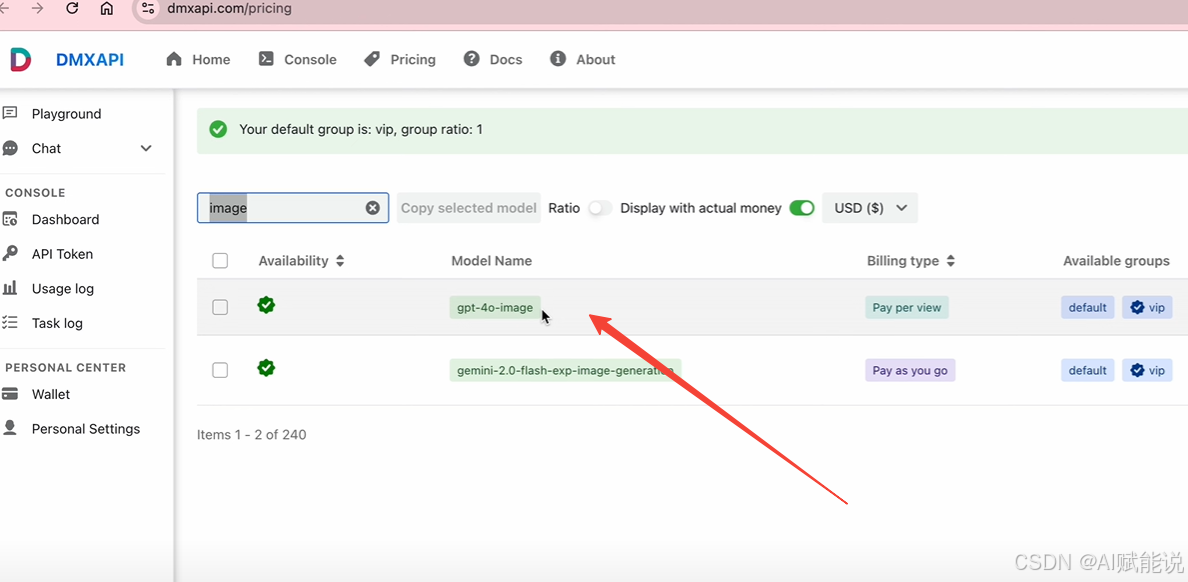Click the browser address bar URL

point(230,9)
